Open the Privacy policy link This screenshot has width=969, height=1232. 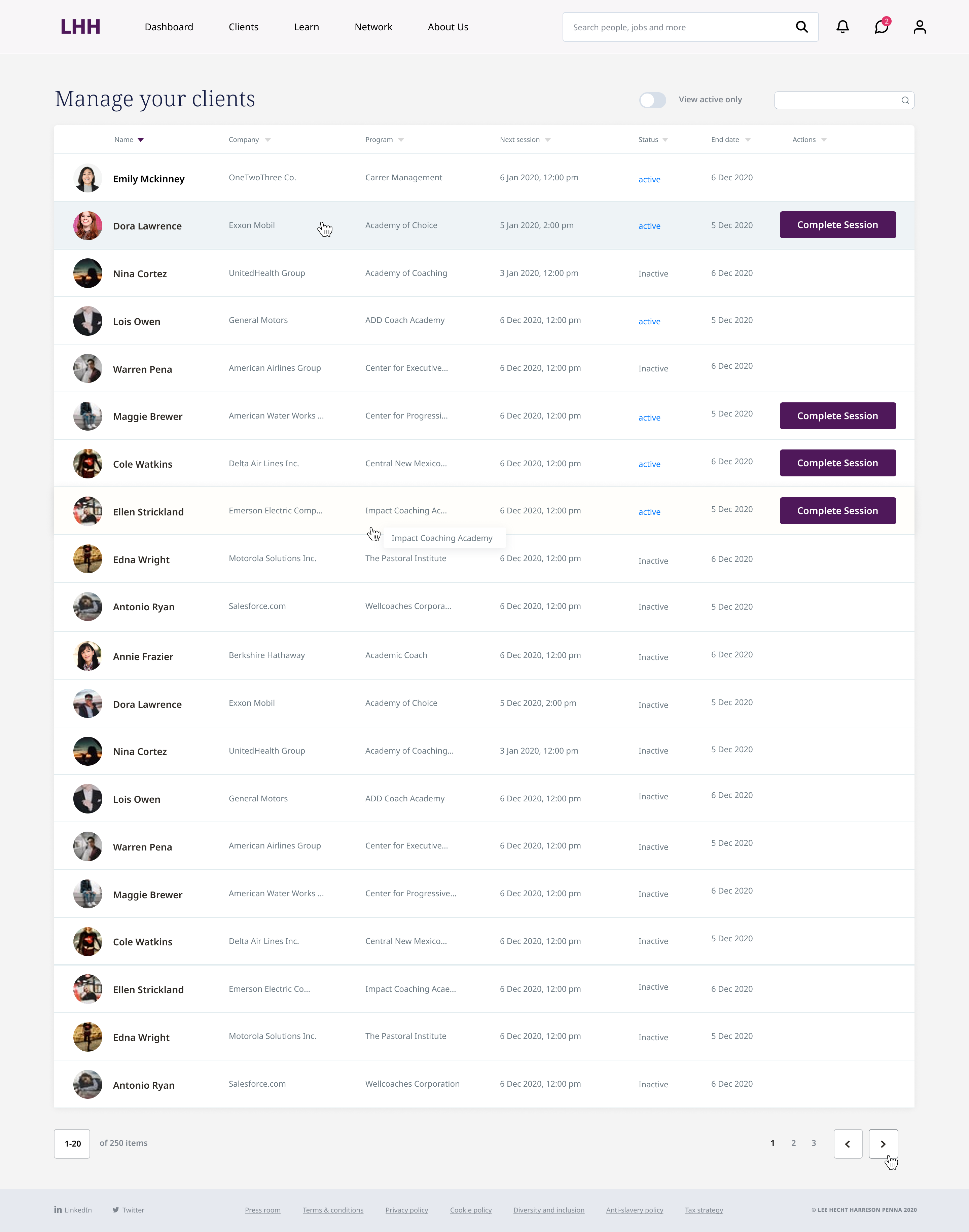click(407, 1210)
